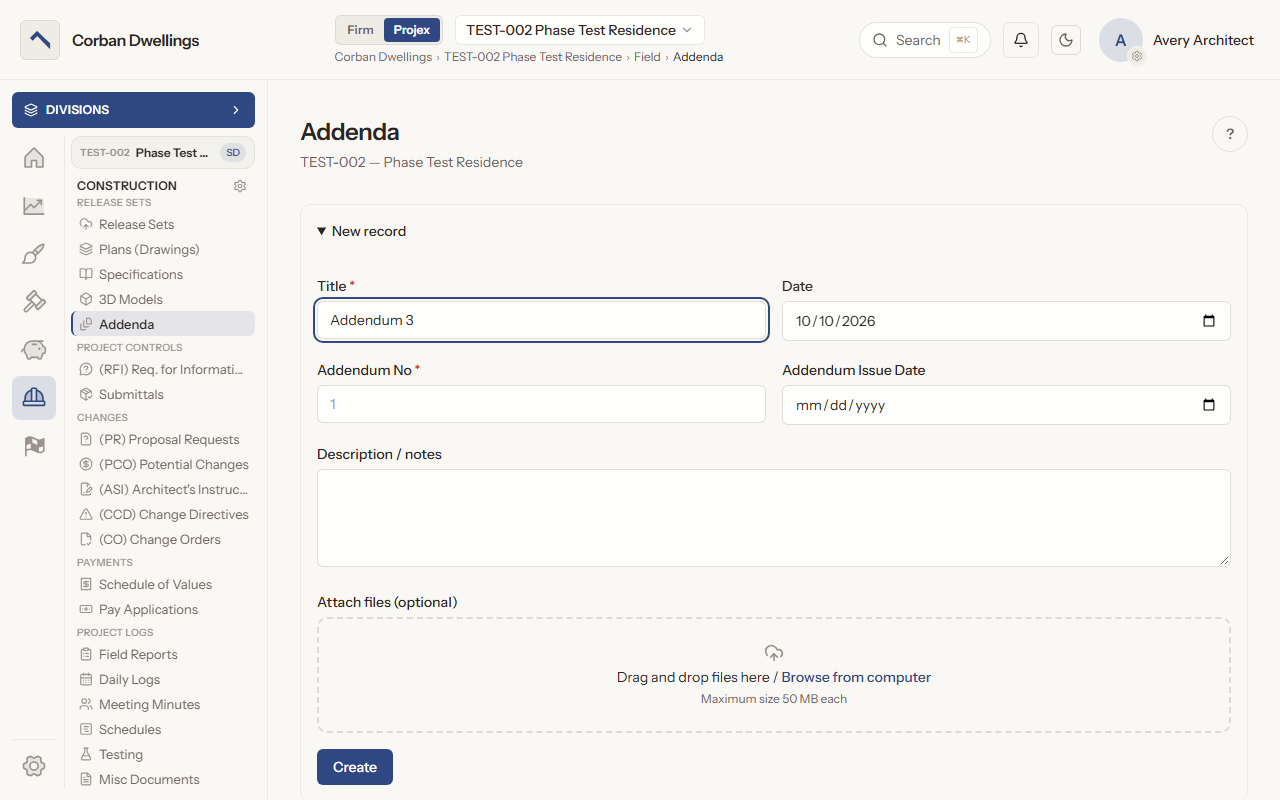
Task: Click Browse from computer link
Action: (x=856, y=677)
